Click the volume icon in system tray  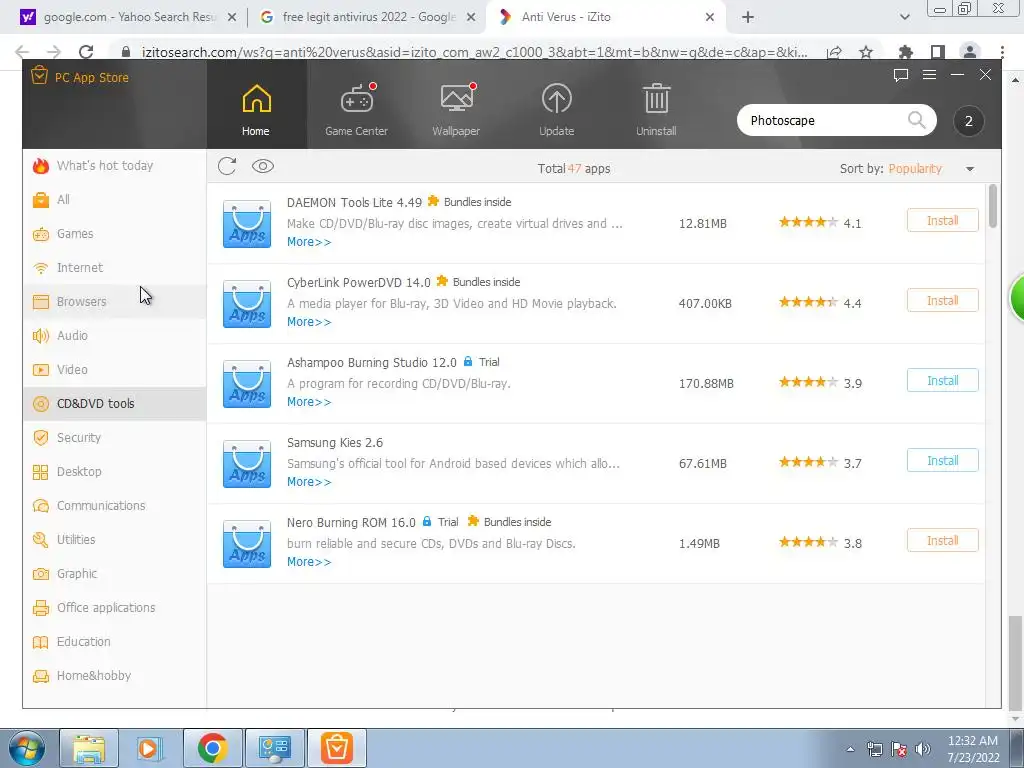pyautogui.click(x=923, y=749)
